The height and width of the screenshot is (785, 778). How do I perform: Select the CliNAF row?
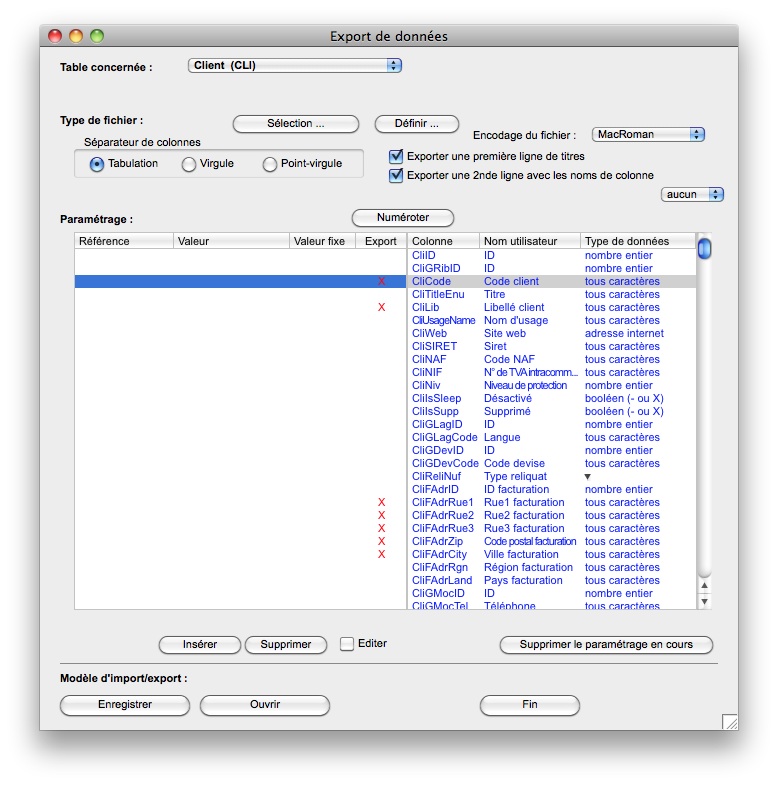point(385,359)
